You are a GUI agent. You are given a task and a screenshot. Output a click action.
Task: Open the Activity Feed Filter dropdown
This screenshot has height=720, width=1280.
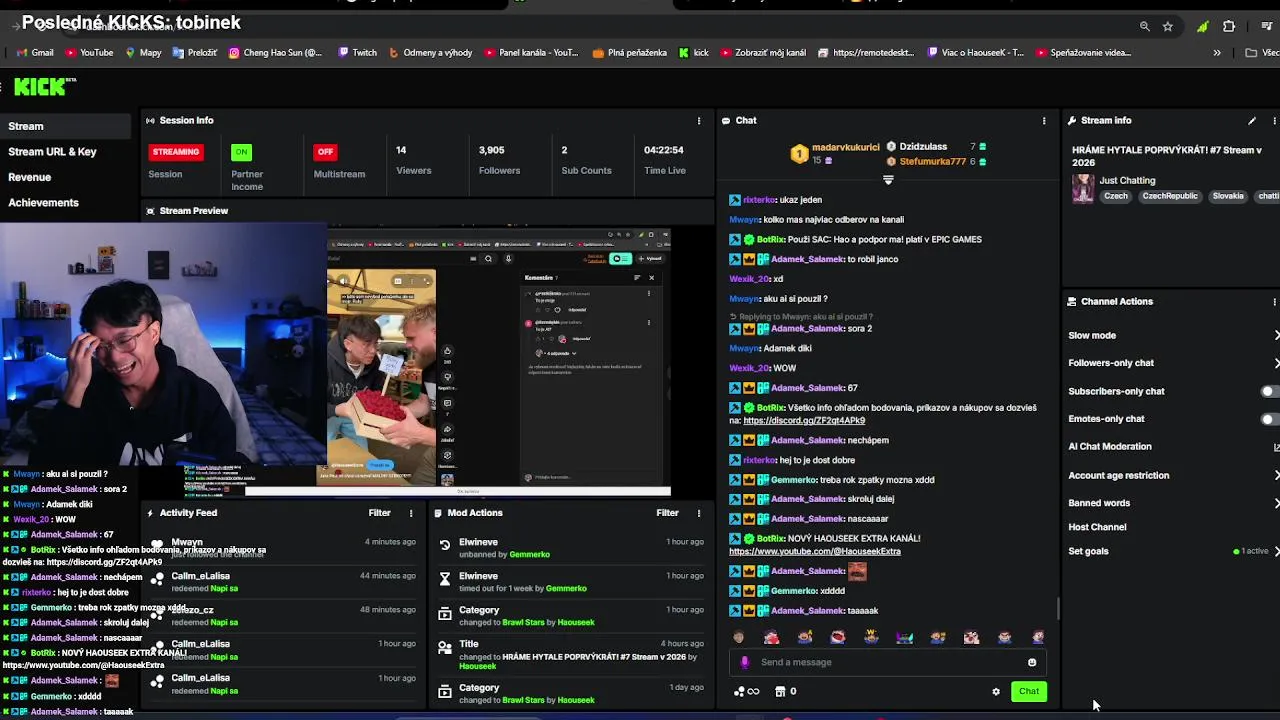(379, 513)
